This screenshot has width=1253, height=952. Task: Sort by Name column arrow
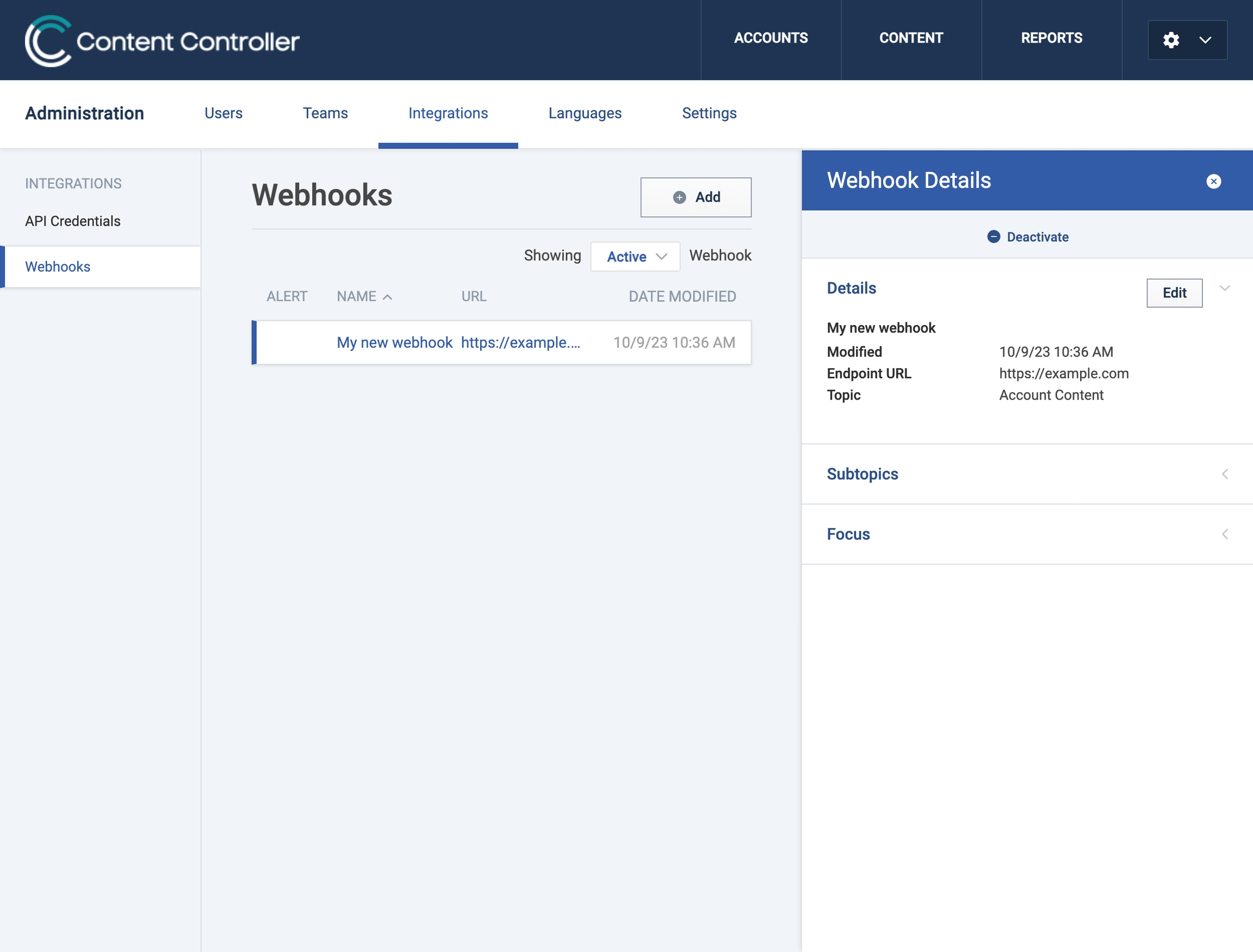(x=388, y=297)
